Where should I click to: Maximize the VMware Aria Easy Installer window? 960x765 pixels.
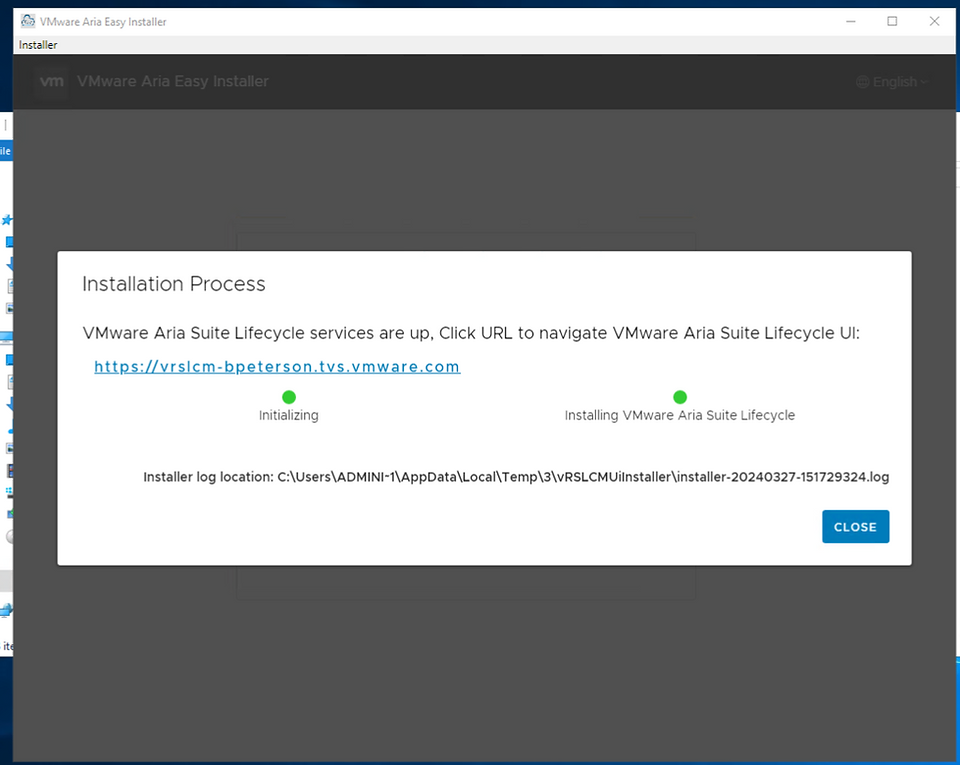click(x=892, y=21)
